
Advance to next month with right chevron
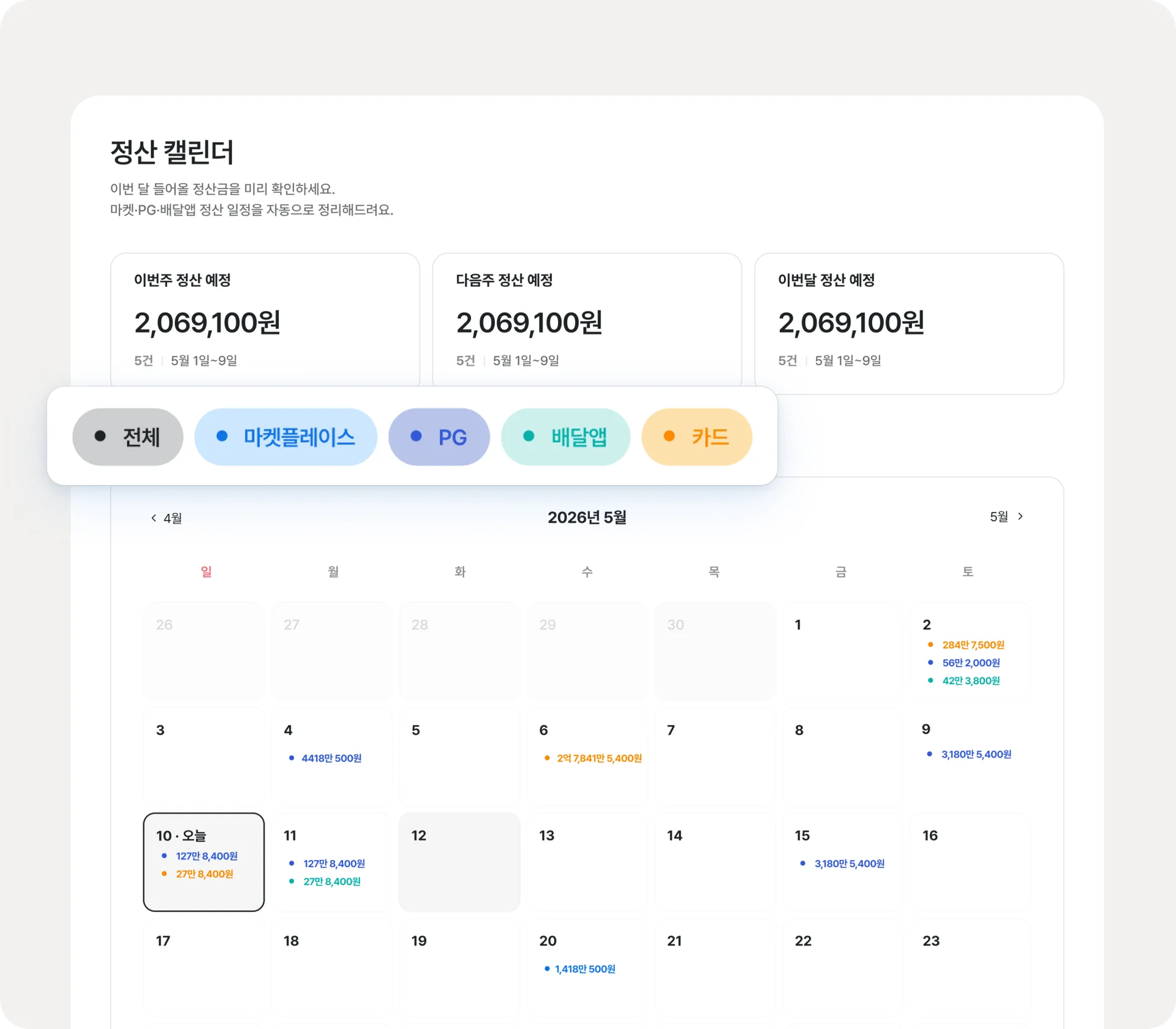click(1007, 517)
